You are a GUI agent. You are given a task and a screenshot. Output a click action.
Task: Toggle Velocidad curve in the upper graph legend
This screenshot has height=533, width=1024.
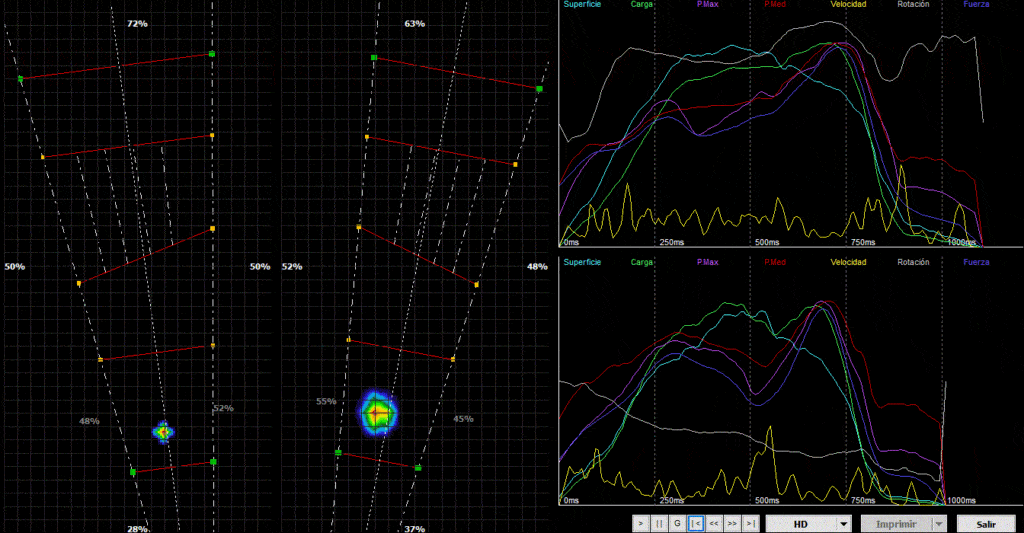point(847,5)
